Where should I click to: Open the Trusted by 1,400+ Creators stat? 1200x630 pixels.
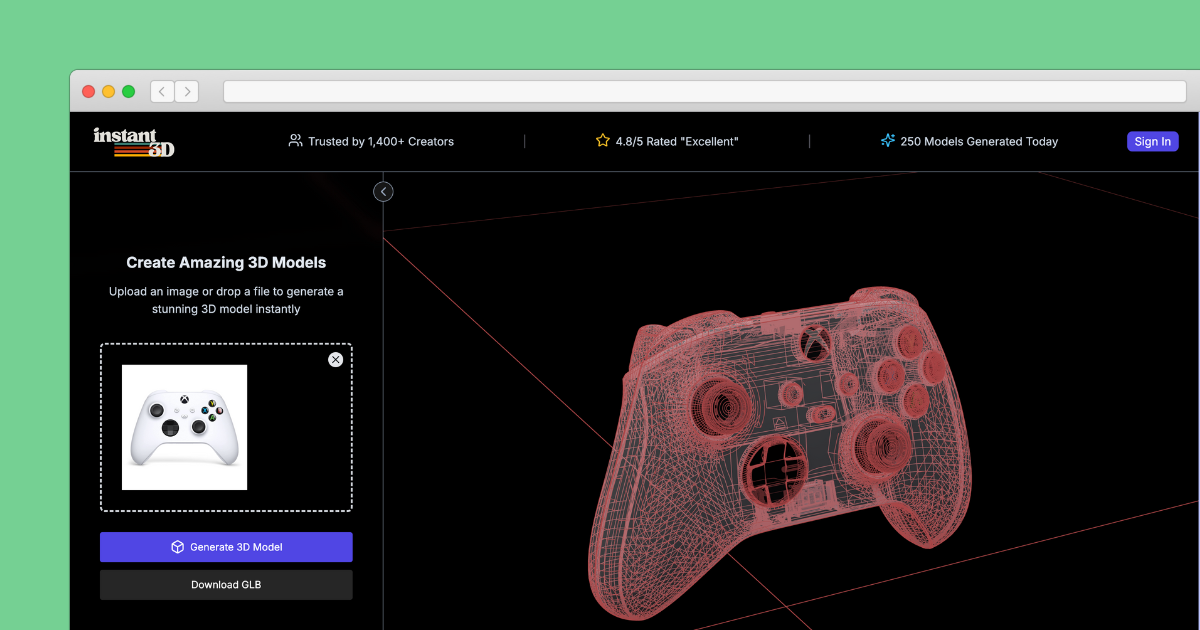click(373, 141)
